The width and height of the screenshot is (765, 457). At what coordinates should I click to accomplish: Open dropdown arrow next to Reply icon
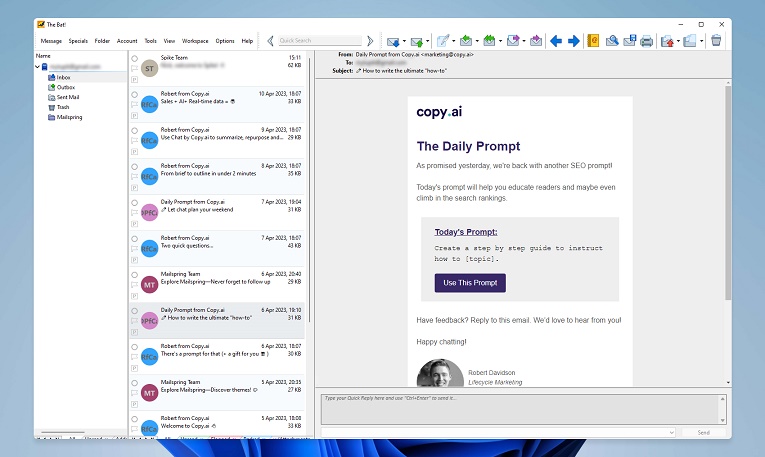477,41
